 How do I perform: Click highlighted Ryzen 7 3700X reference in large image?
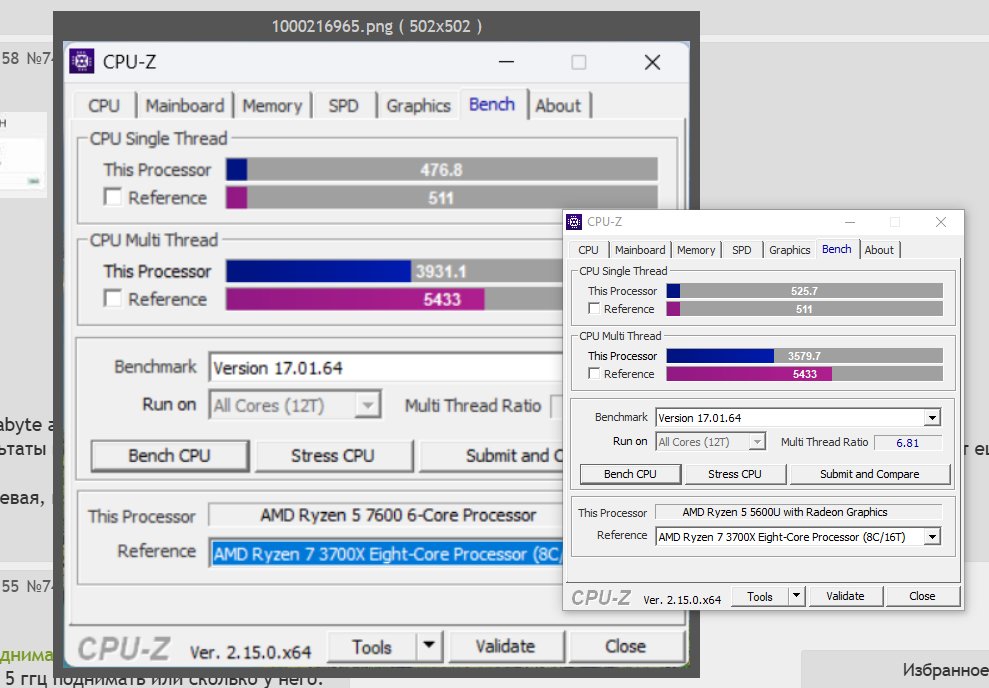[387, 554]
